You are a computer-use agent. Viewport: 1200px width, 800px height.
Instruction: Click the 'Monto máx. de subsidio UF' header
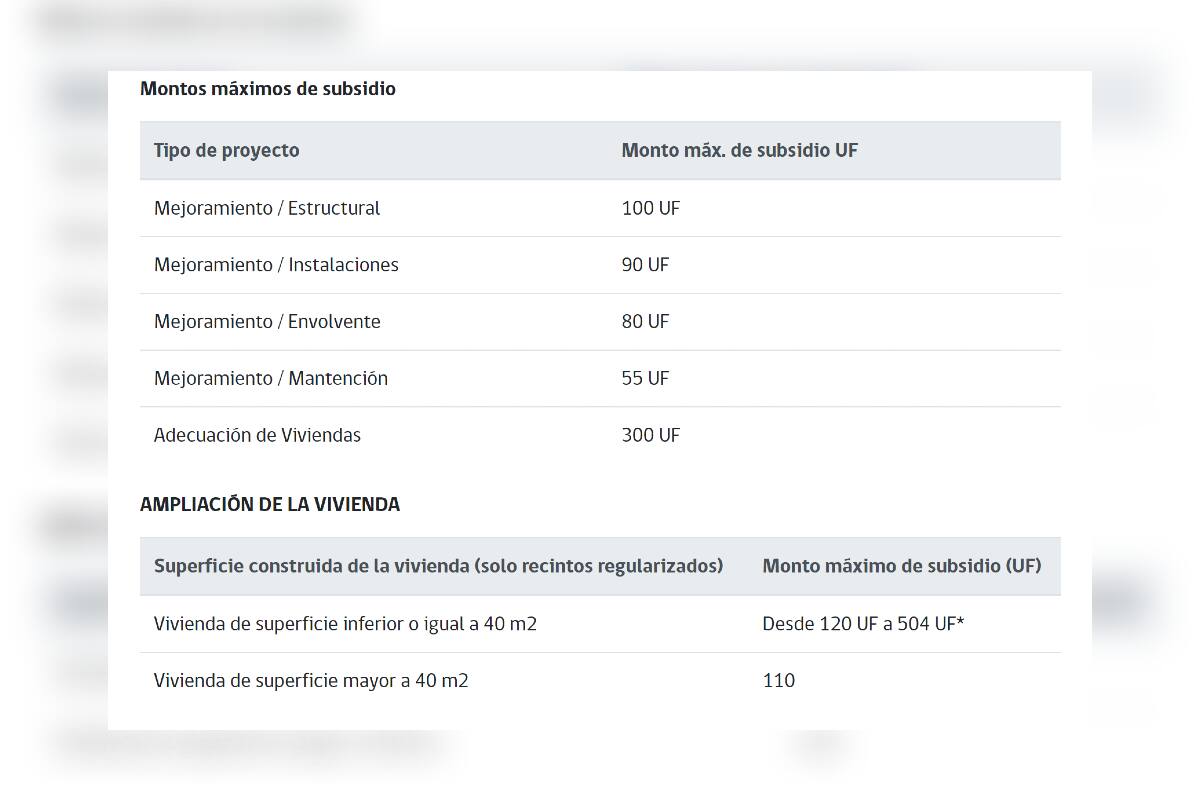click(740, 151)
